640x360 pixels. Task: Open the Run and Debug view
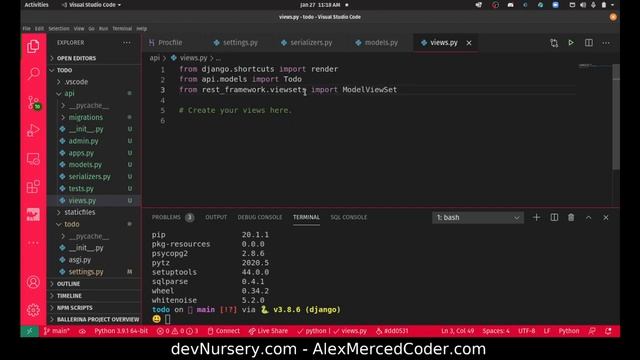[x=33, y=131]
